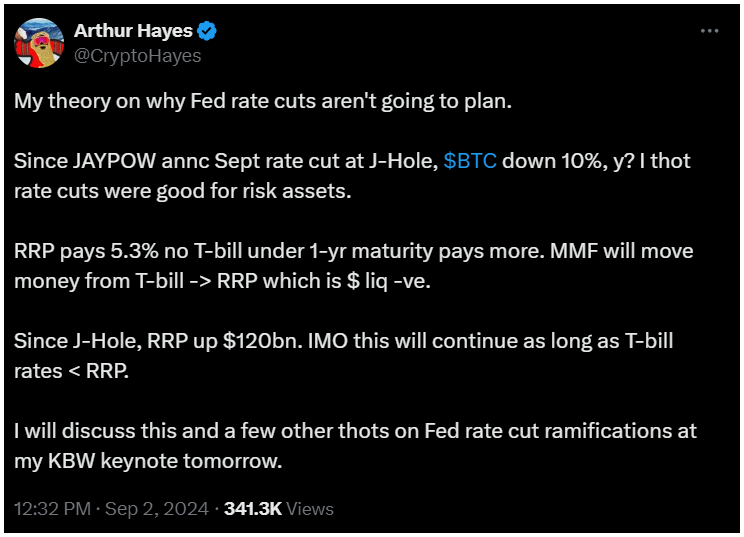Screen dimensions: 744x537
Task: Click the blue verified checkmark badge
Action: [x=207, y=31]
